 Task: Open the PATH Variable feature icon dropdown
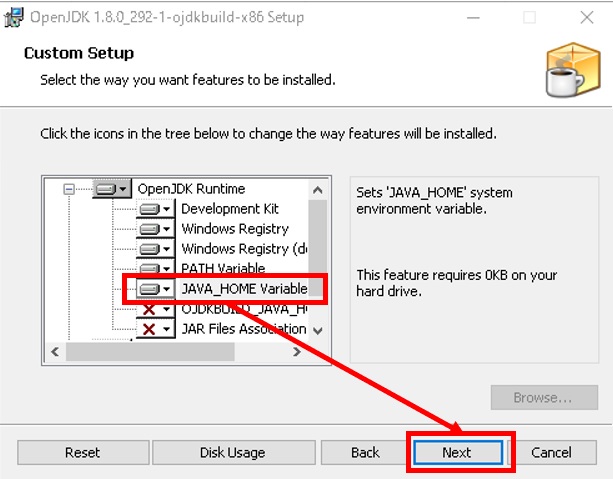pyautogui.click(x=155, y=267)
